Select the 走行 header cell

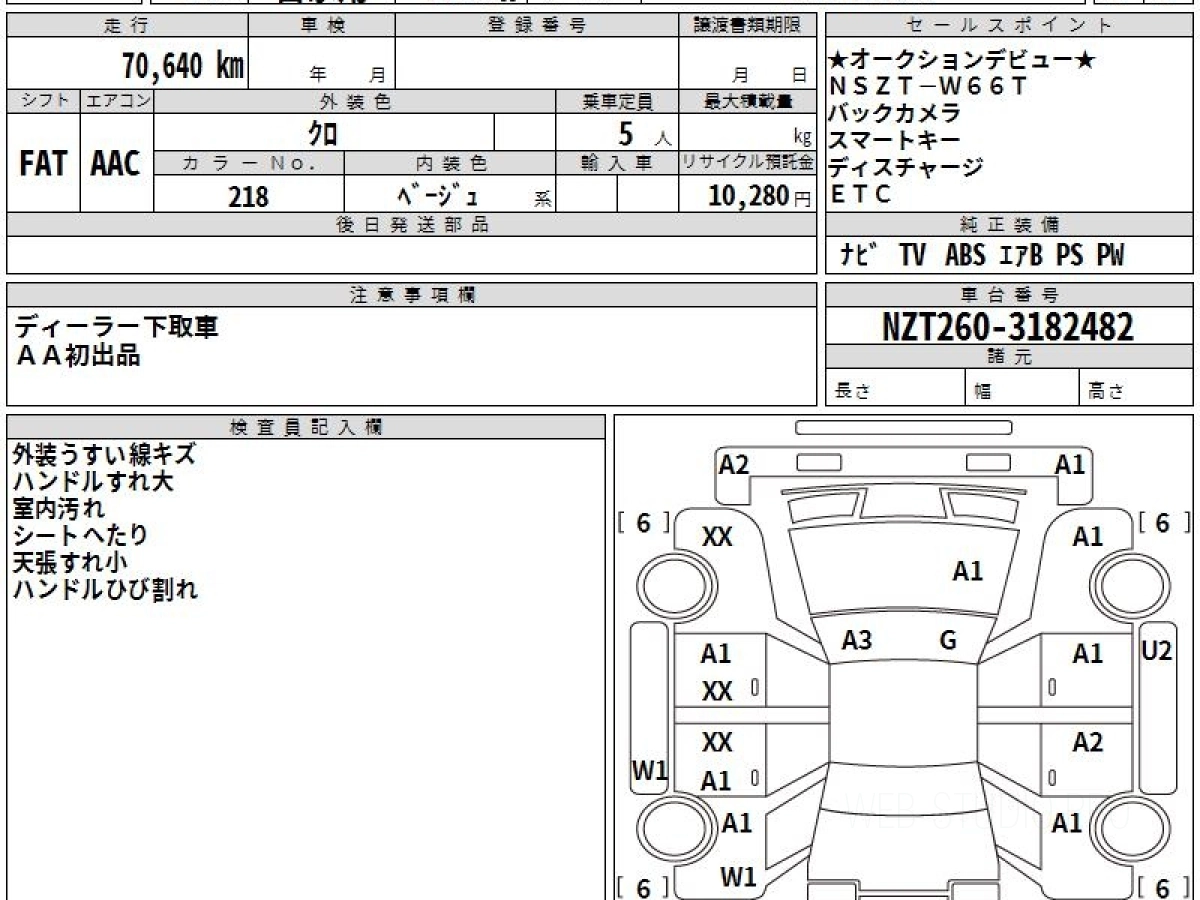(126, 26)
